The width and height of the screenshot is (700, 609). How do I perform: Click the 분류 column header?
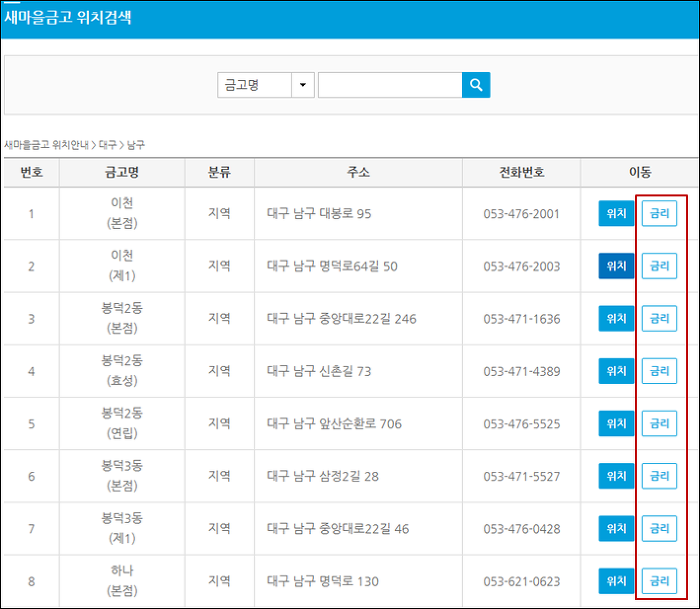219,172
